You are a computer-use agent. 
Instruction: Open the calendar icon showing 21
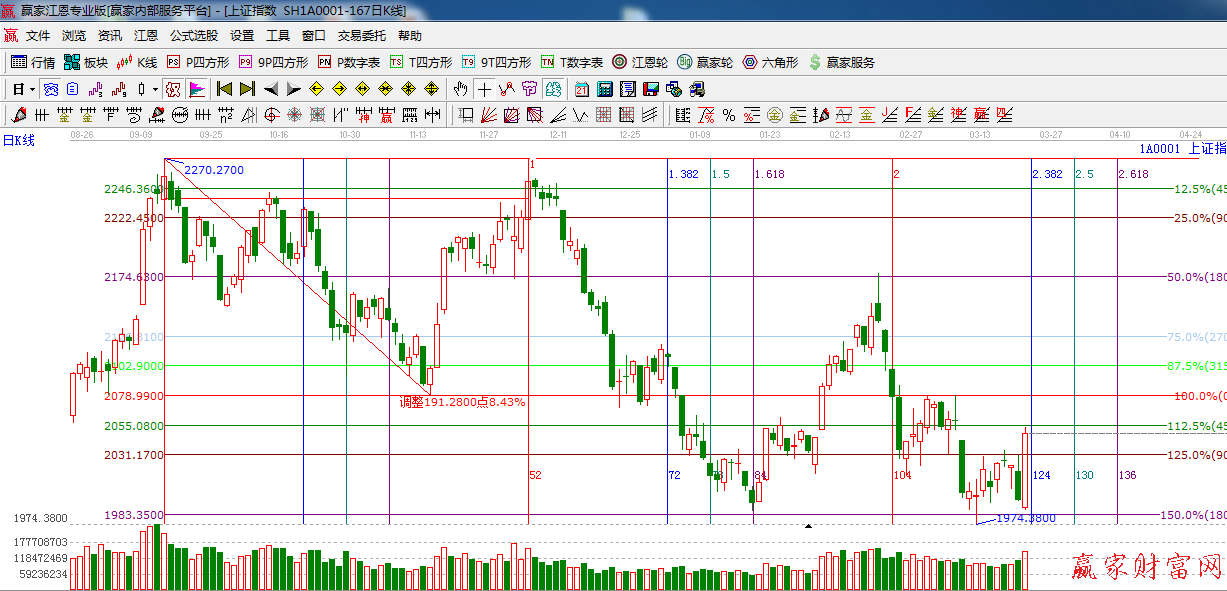click(x=581, y=89)
